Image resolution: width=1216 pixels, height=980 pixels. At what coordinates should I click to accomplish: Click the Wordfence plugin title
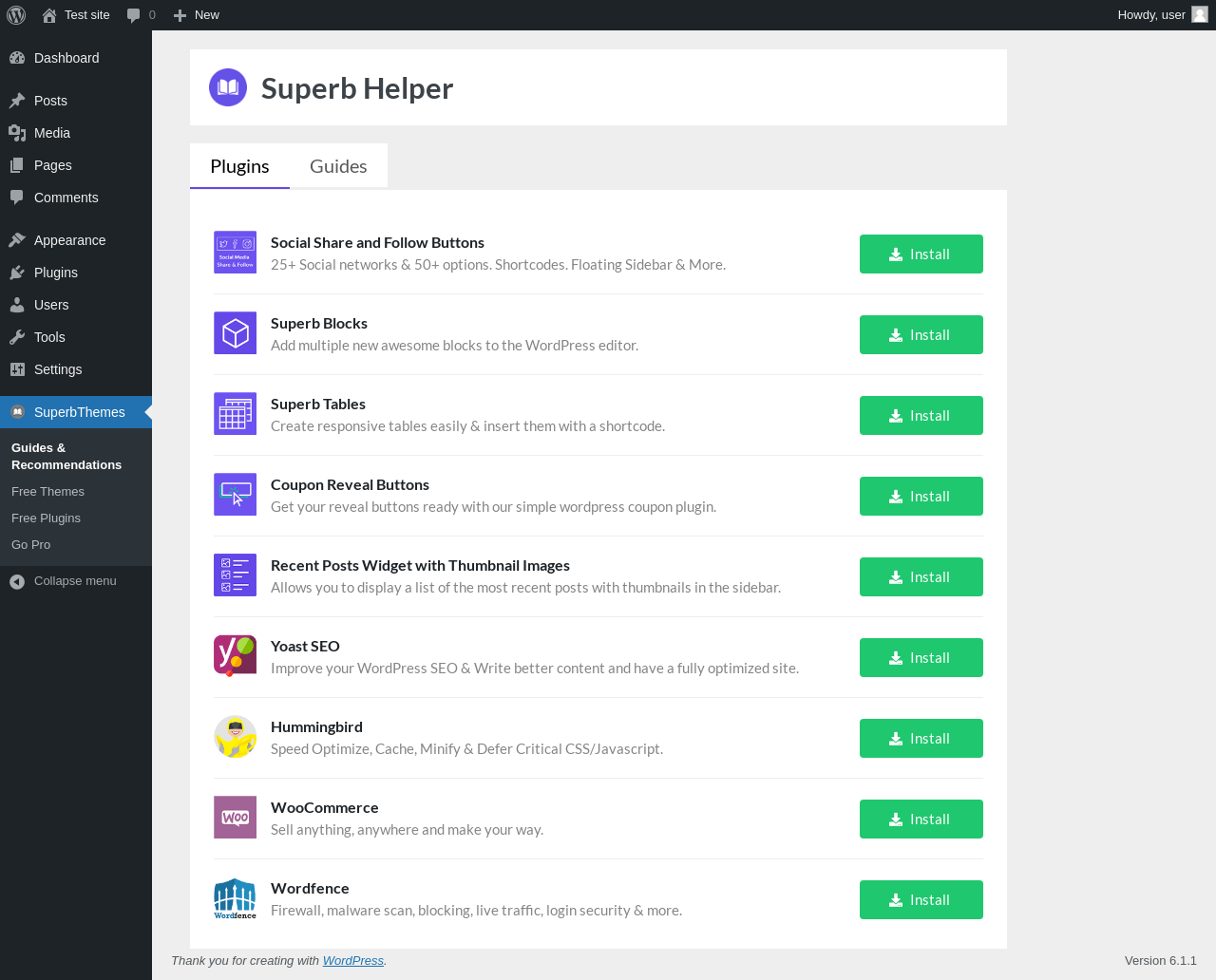[310, 889]
